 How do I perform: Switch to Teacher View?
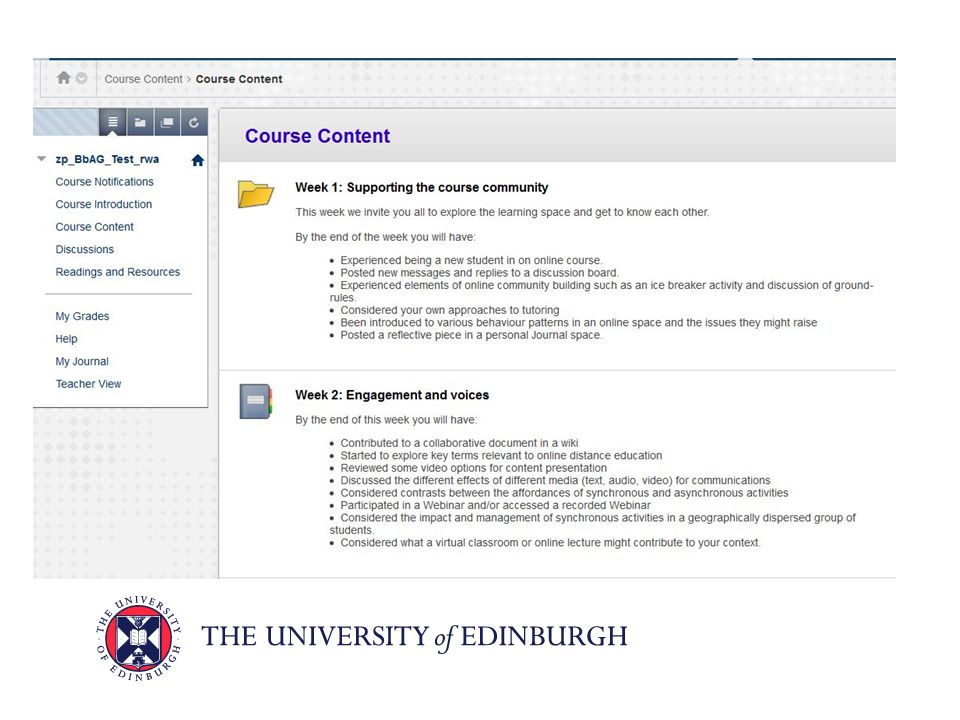[88, 384]
